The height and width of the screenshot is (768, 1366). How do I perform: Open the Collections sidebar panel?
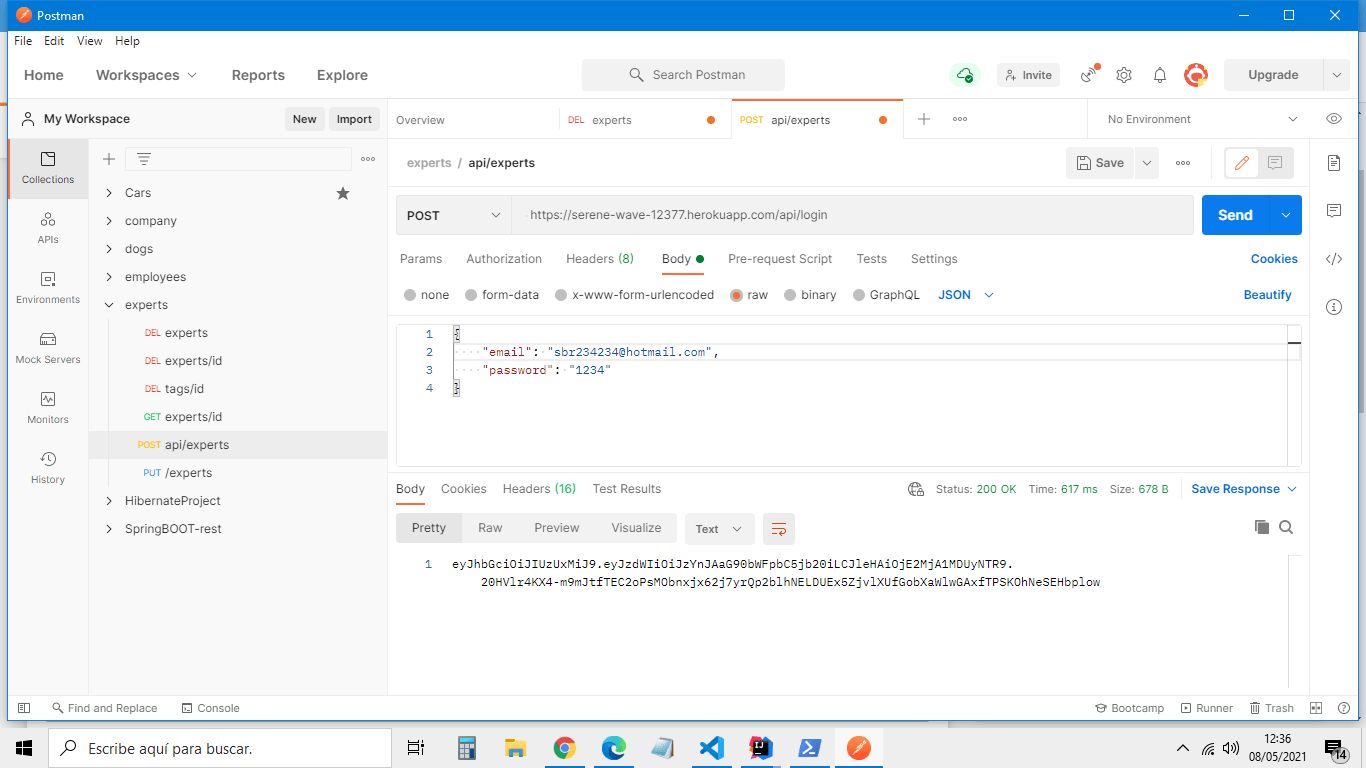coord(48,167)
